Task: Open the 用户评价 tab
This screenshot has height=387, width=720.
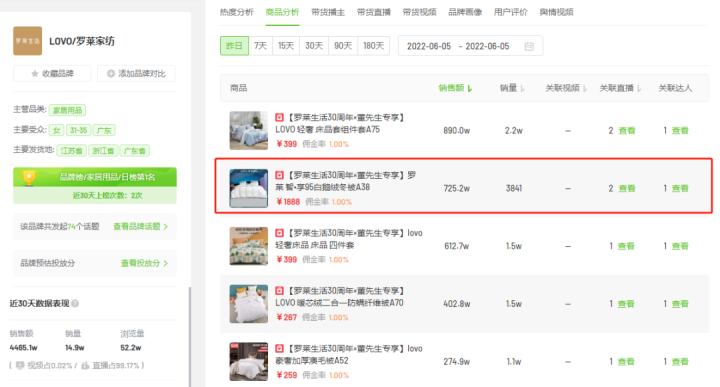Action: click(x=511, y=12)
